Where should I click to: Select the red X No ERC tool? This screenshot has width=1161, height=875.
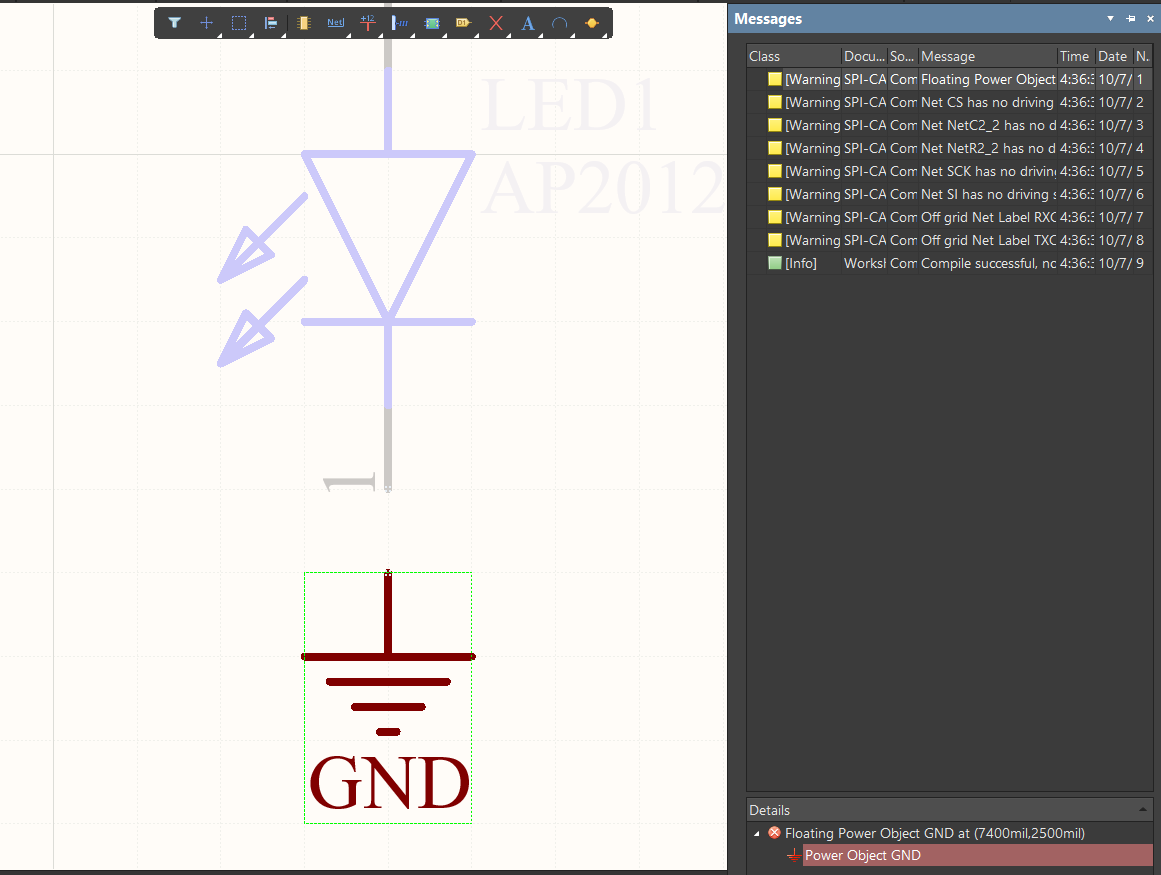(x=496, y=23)
